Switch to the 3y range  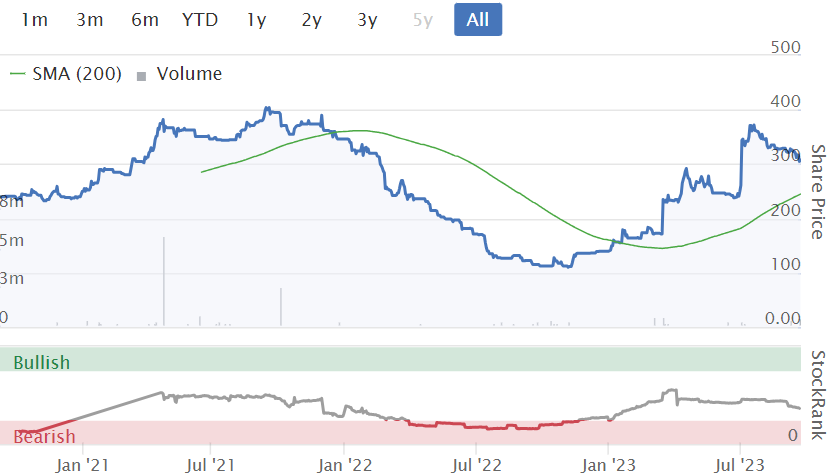(367, 19)
